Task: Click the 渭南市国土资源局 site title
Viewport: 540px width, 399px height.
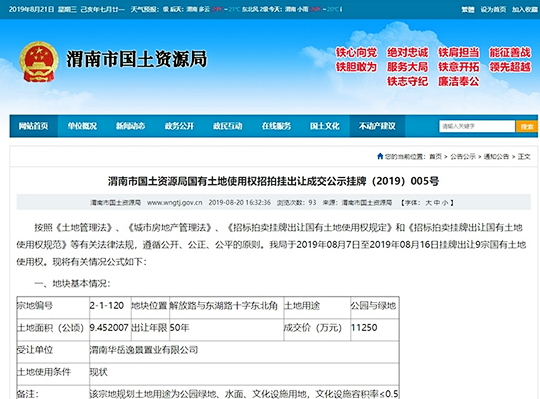Action: 136,59
